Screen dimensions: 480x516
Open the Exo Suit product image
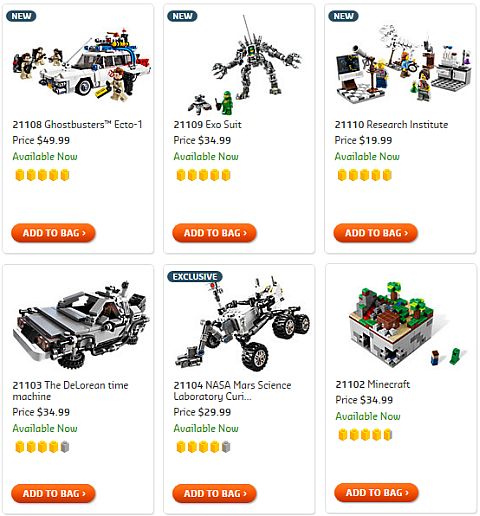pyautogui.click(x=245, y=65)
